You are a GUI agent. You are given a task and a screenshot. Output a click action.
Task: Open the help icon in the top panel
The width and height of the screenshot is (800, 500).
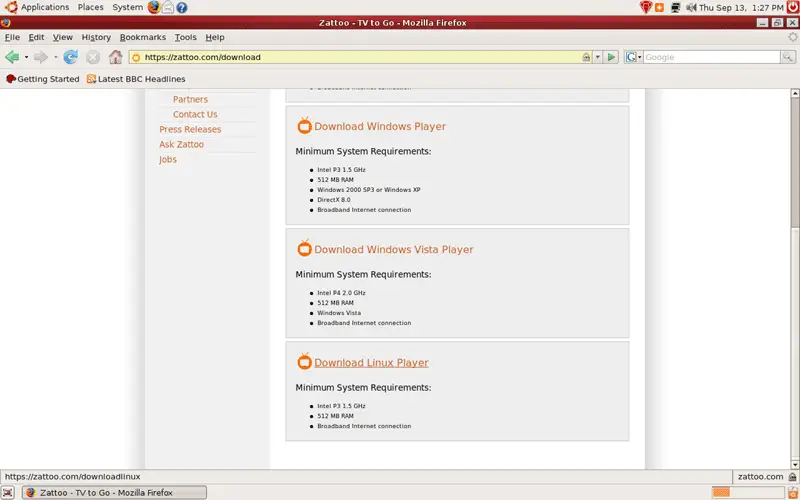(x=182, y=8)
